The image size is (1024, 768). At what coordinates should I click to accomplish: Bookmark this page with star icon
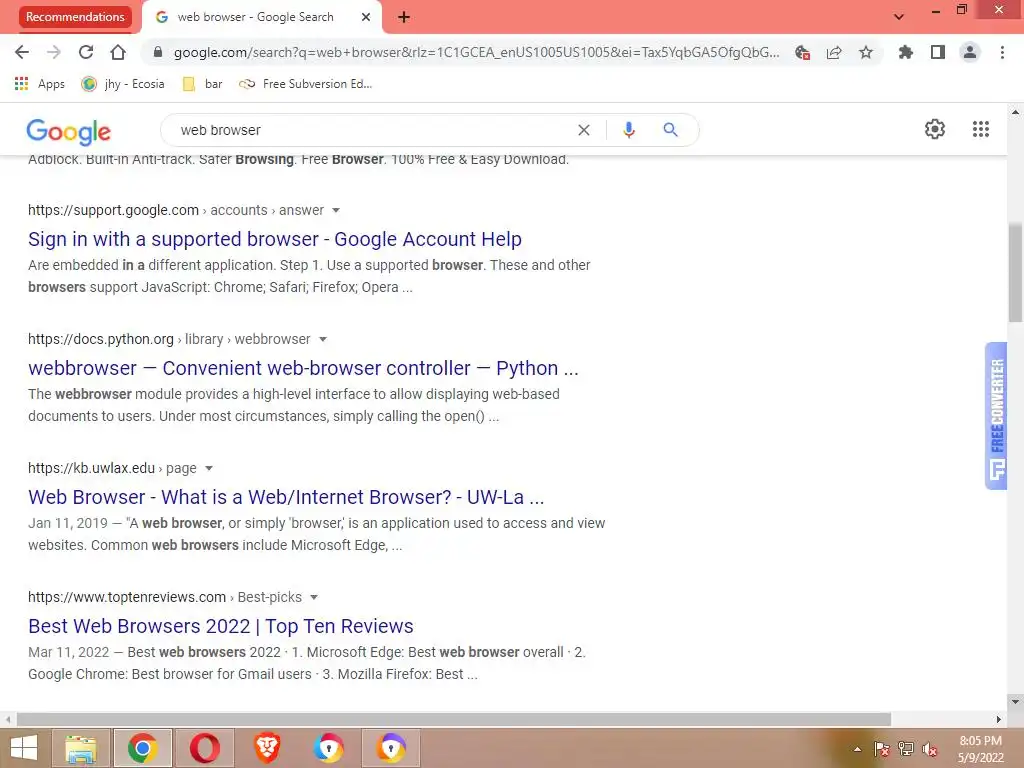click(865, 52)
